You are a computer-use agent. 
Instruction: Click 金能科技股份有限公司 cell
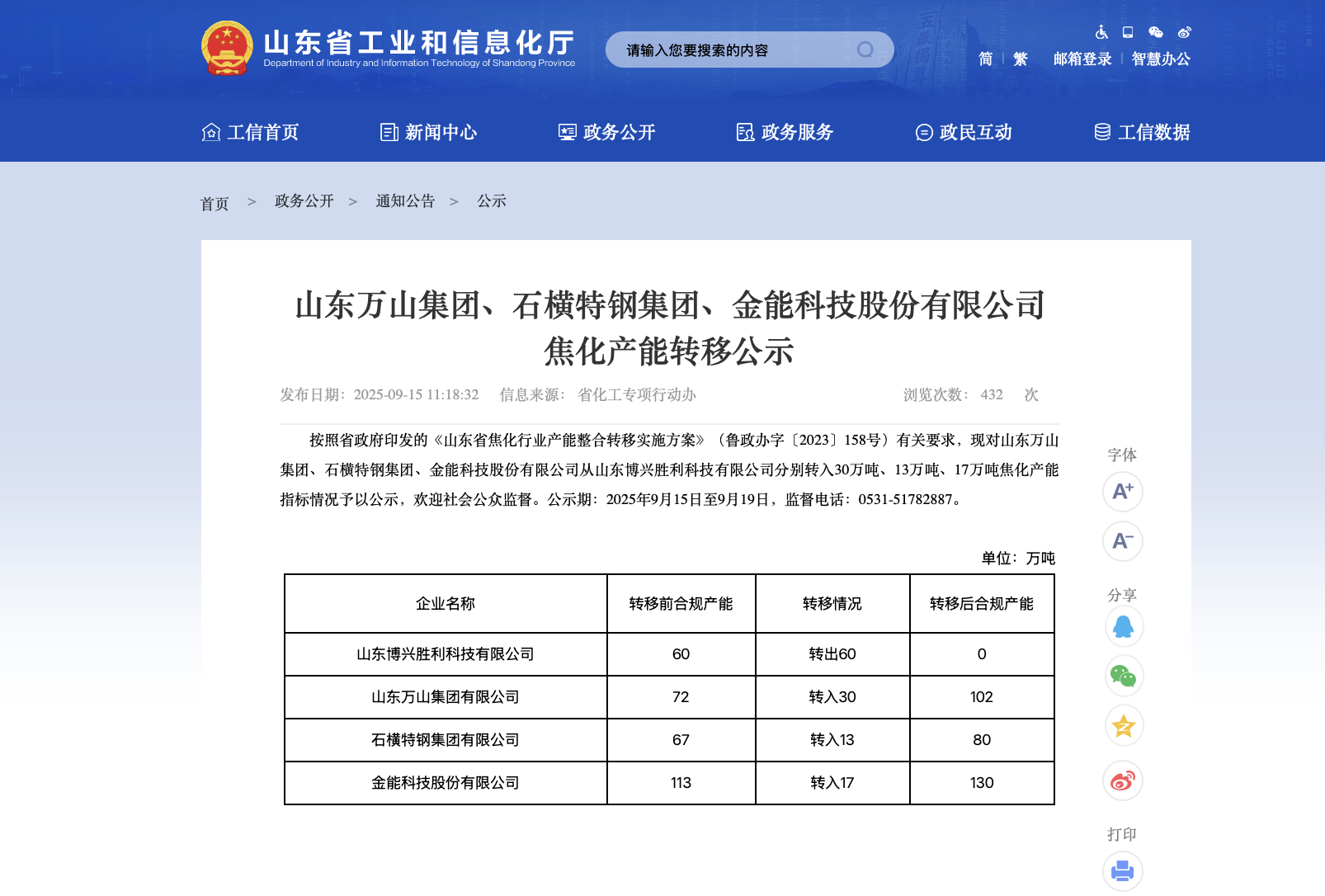(446, 783)
